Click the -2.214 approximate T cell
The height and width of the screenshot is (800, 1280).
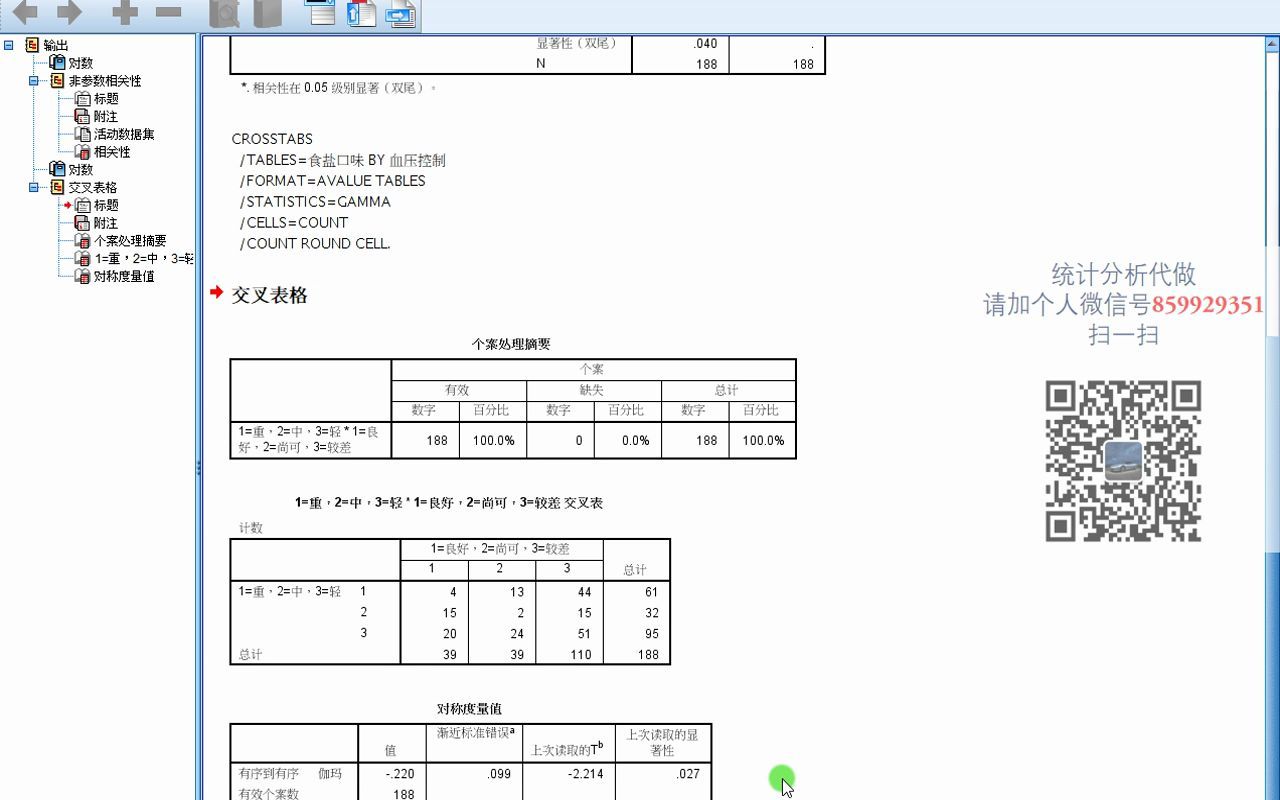click(x=568, y=774)
